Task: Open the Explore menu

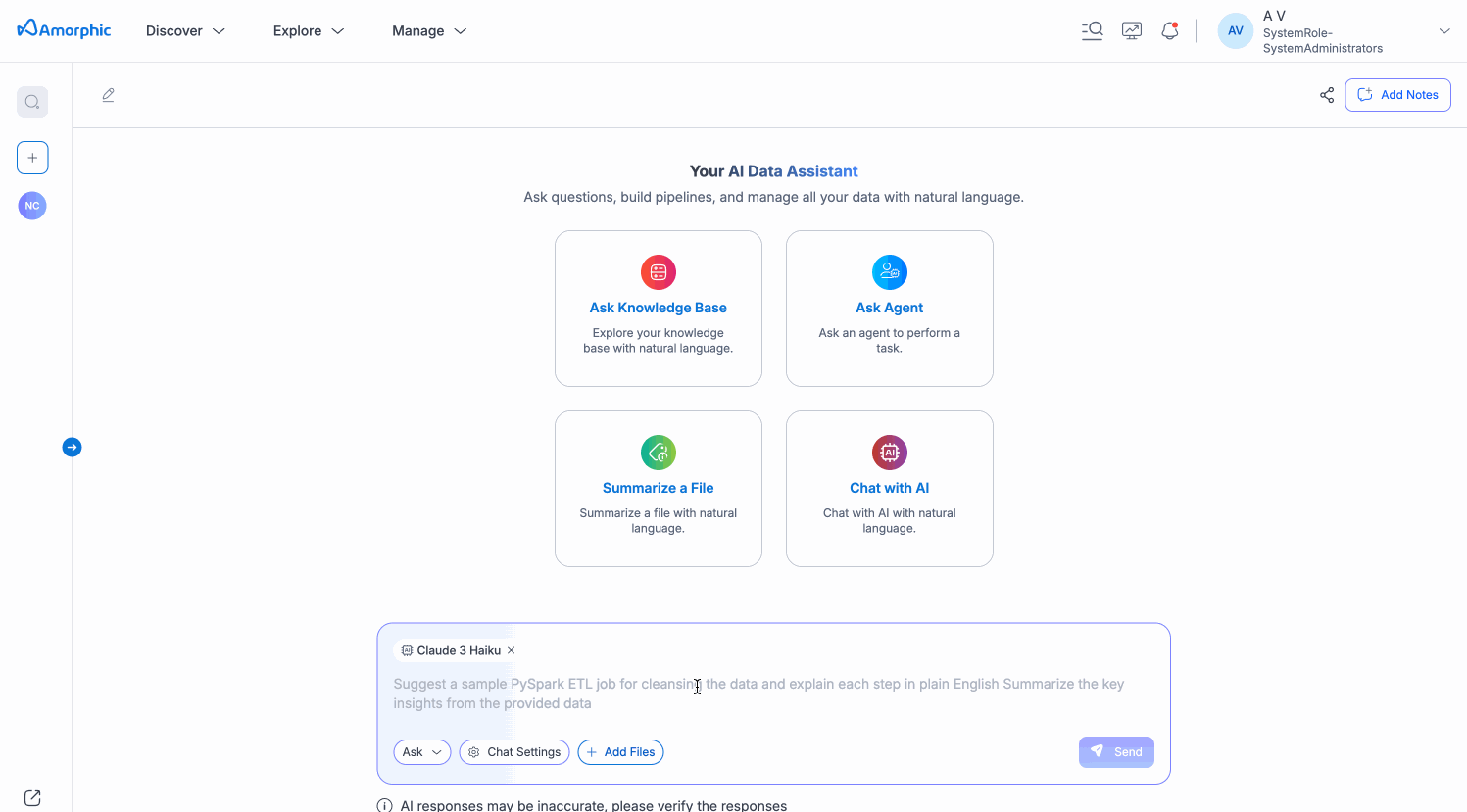Action: (308, 31)
